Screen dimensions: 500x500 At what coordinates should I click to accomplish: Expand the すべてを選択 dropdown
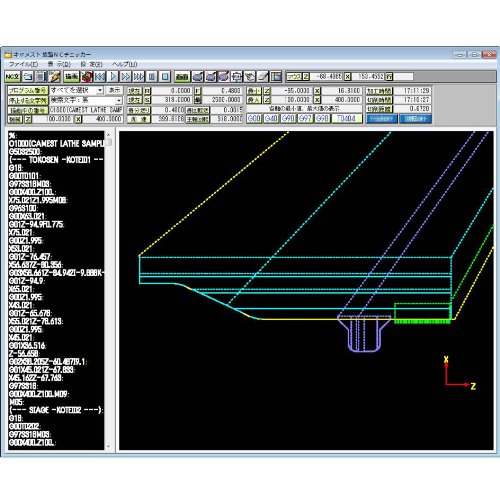coord(100,90)
